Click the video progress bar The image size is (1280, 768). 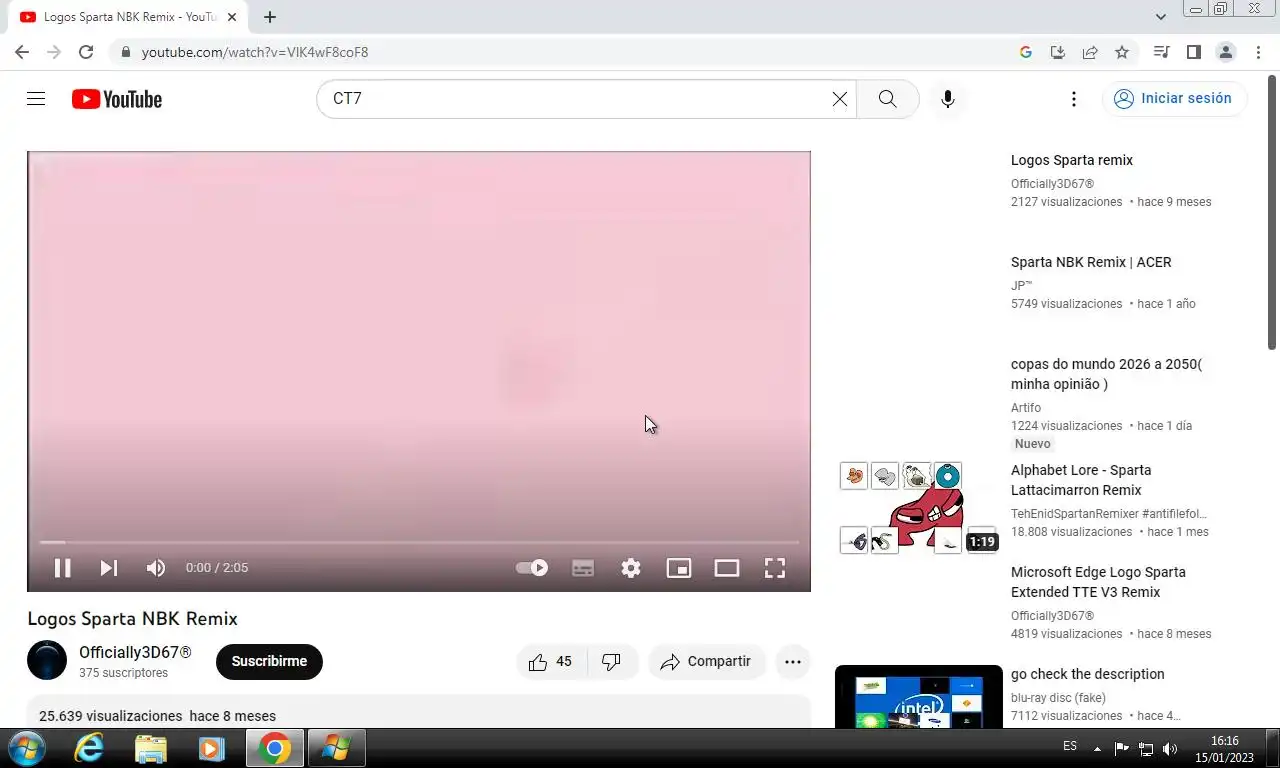[x=419, y=542]
